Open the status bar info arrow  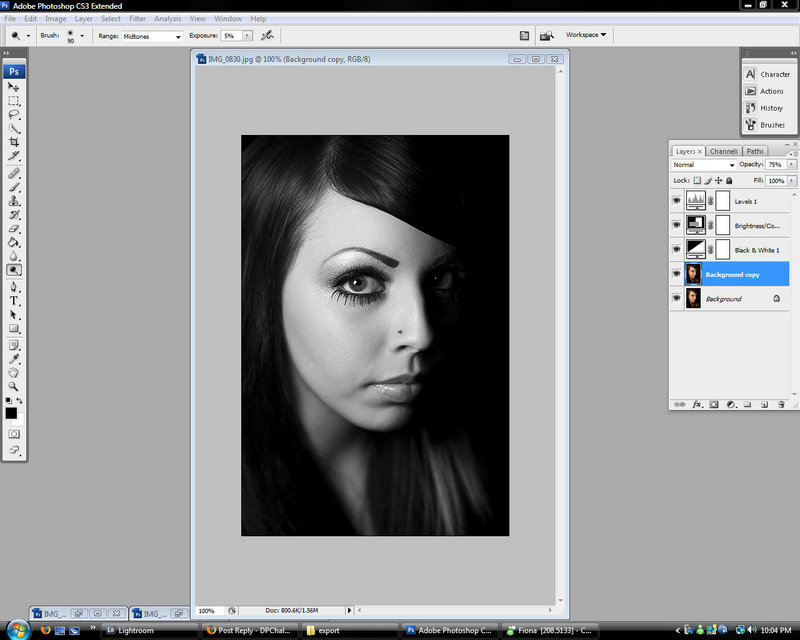(x=349, y=610)
